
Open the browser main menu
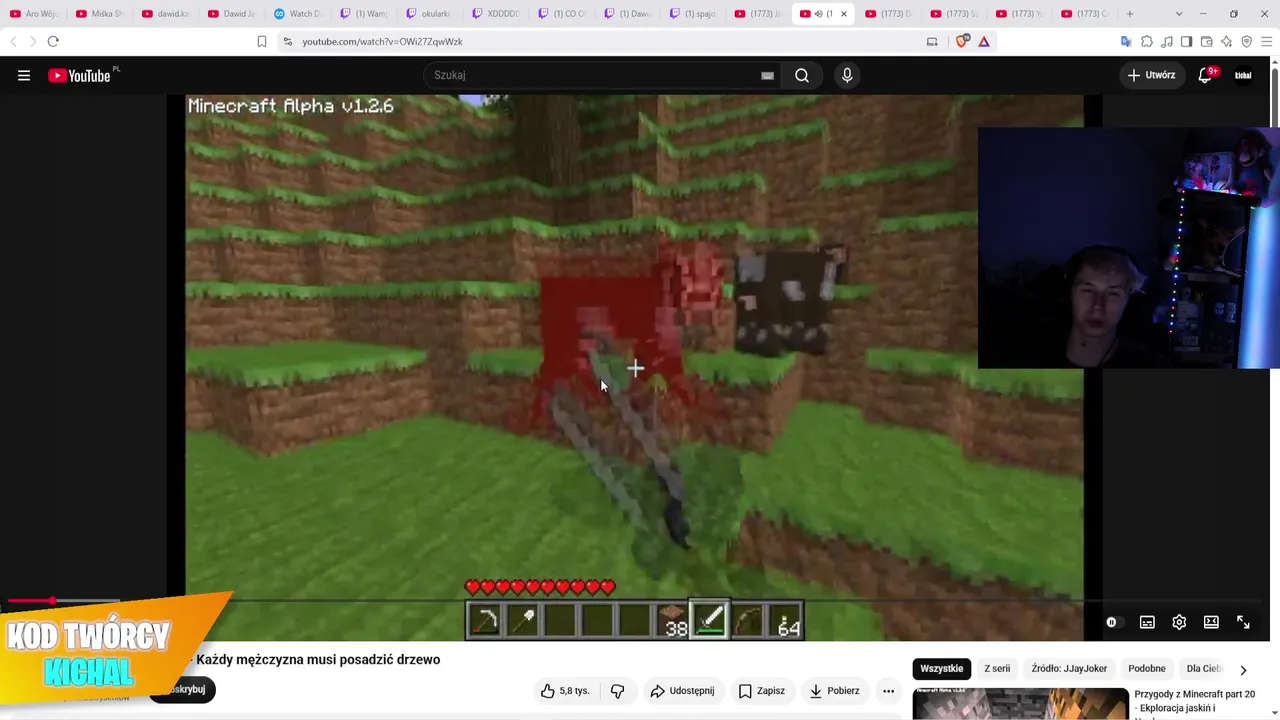[x=1266, y=41]
